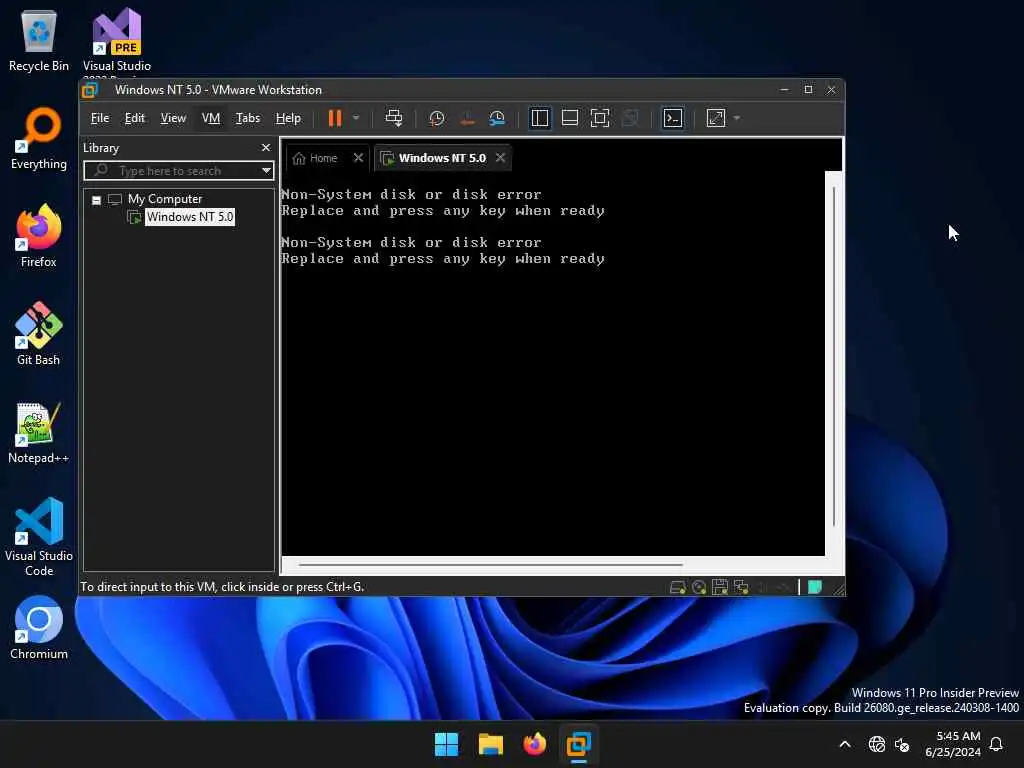Click the VM horizontal scrollbar
The height and width of the screenshot is (768, 1024).
pos(490,564)
